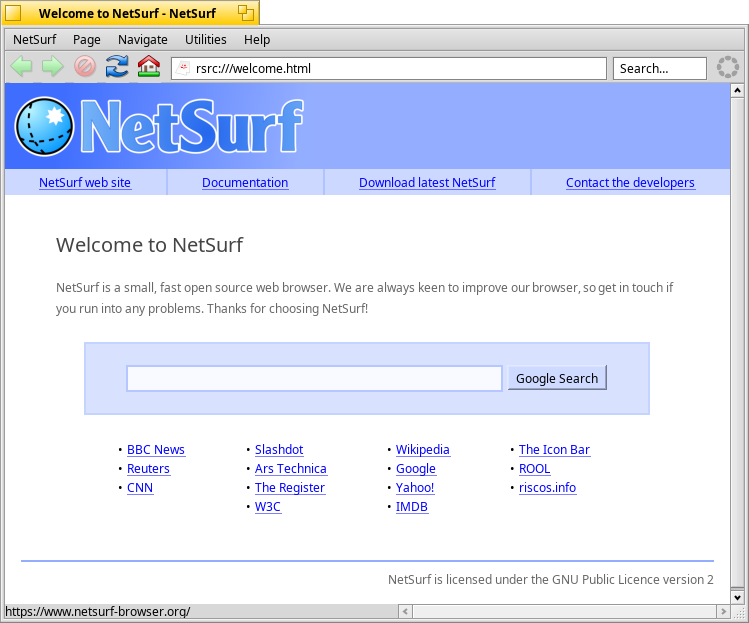Viewport: 749px width, 623px height.
Task: Open the Wikipedia link
Action: point(423,450)
